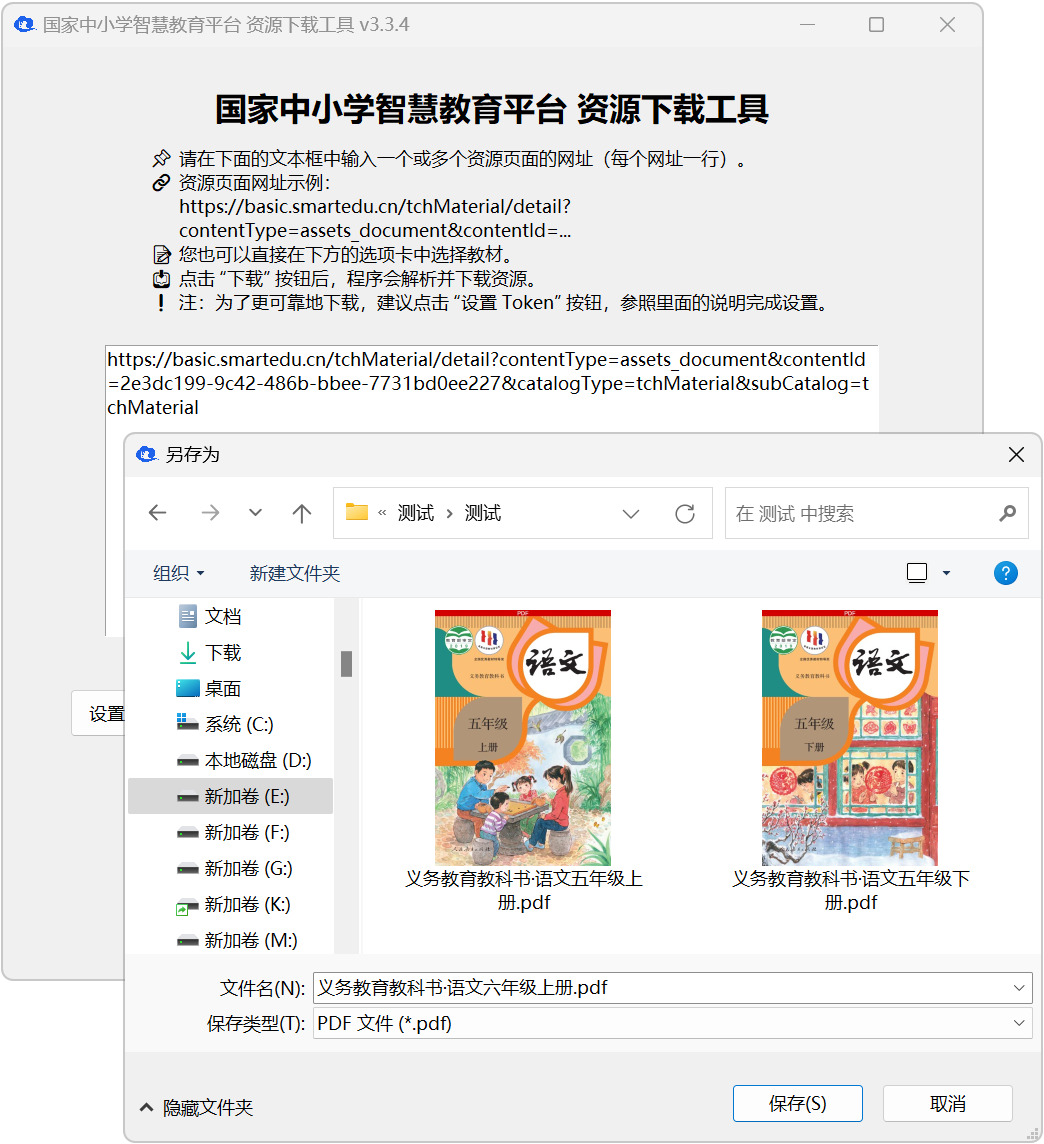This screenshot has height=1144, width=1044.
Task: Open the 组织 menu
Action: (x=179, y=573)
